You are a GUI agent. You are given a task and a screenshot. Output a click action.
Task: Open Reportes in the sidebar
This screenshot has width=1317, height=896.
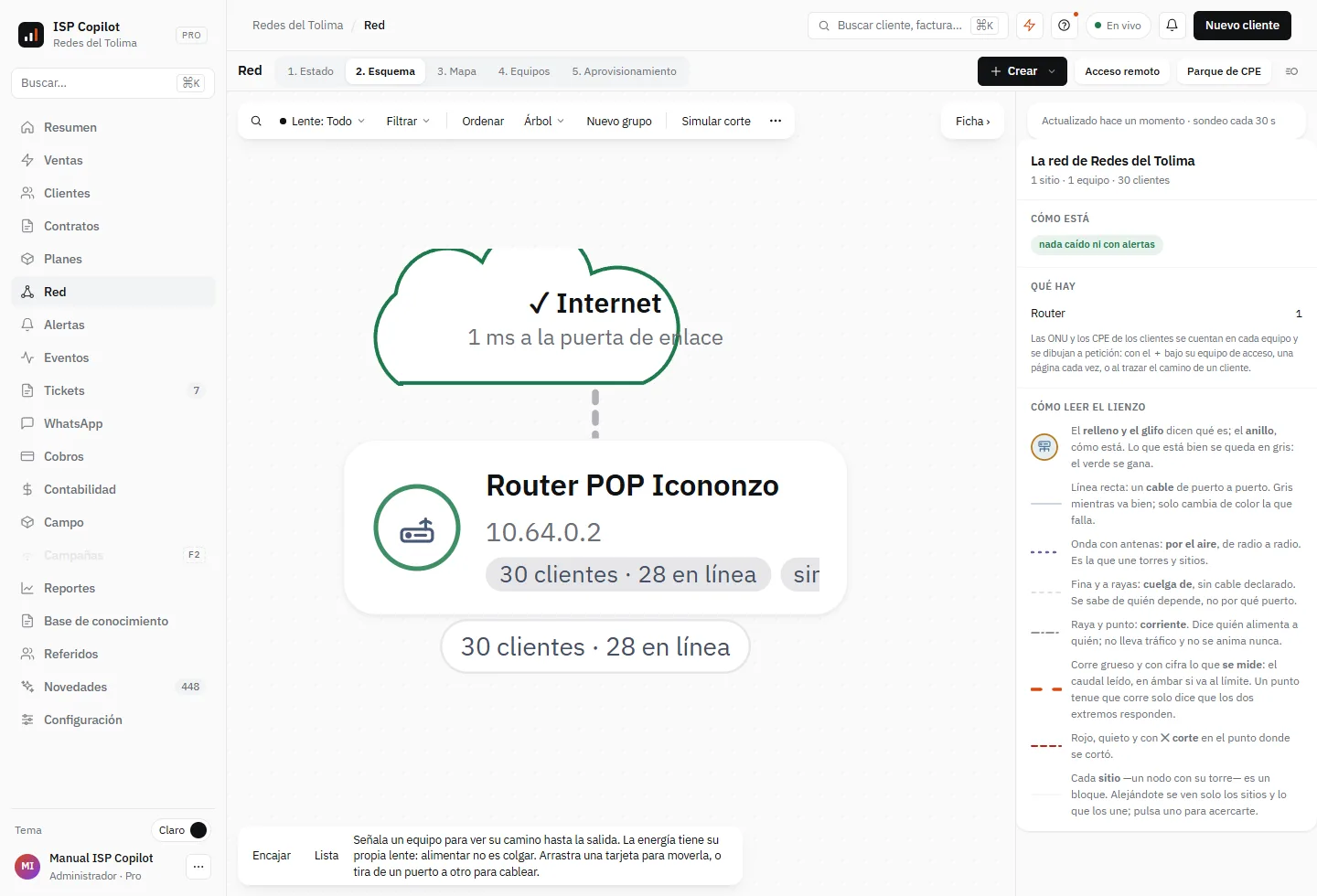click(113, 588)
